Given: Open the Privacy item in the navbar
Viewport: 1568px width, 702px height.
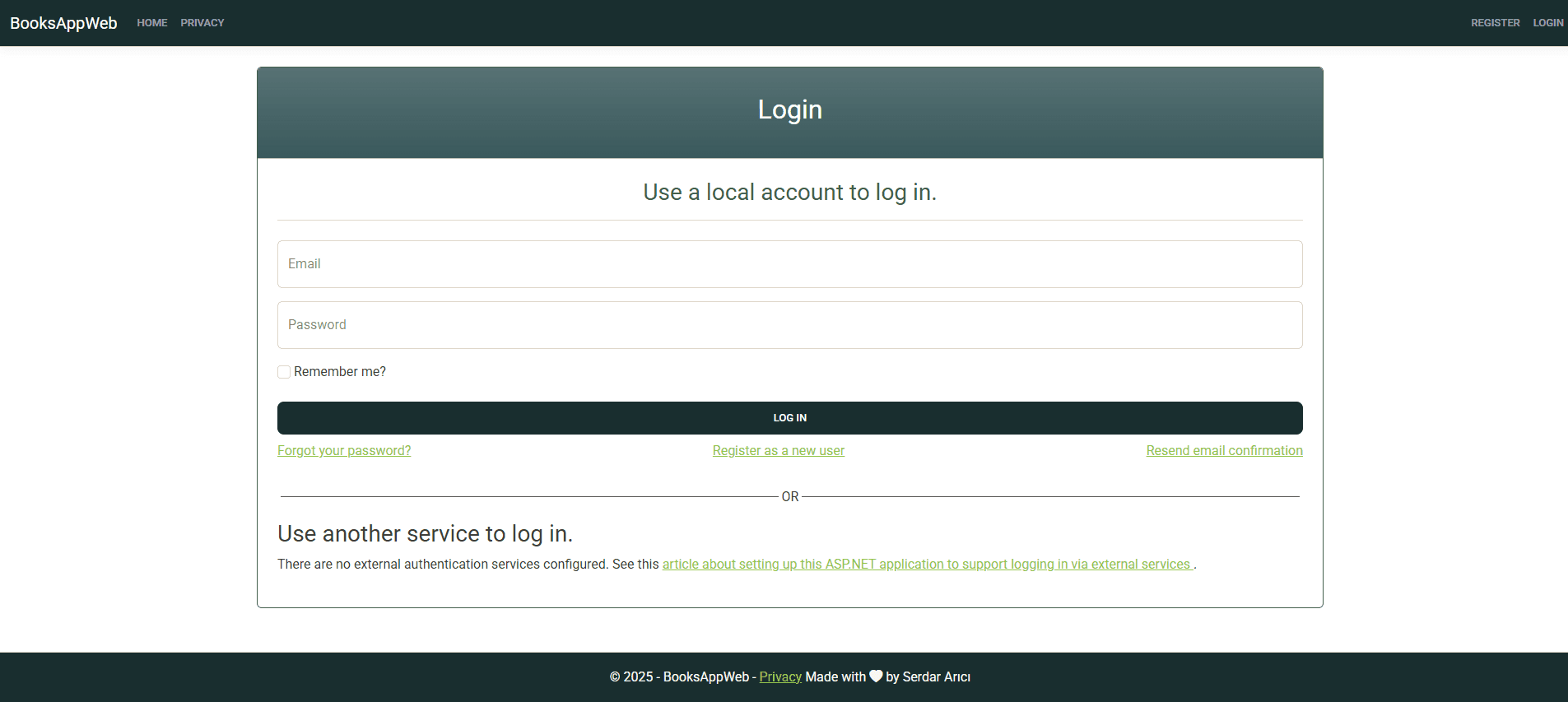Looking at the screenshot, I should (202, 23).
